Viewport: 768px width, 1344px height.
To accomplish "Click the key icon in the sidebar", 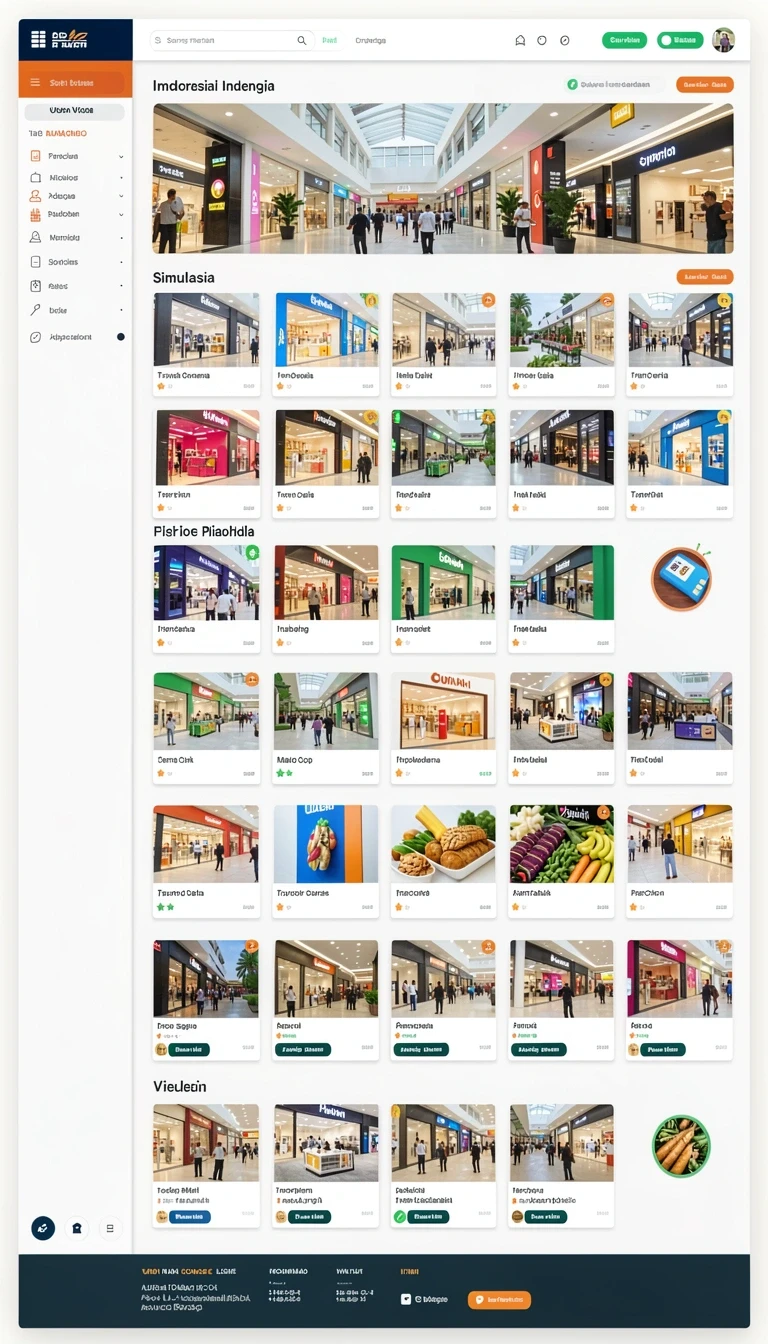I will coord(35,310).
